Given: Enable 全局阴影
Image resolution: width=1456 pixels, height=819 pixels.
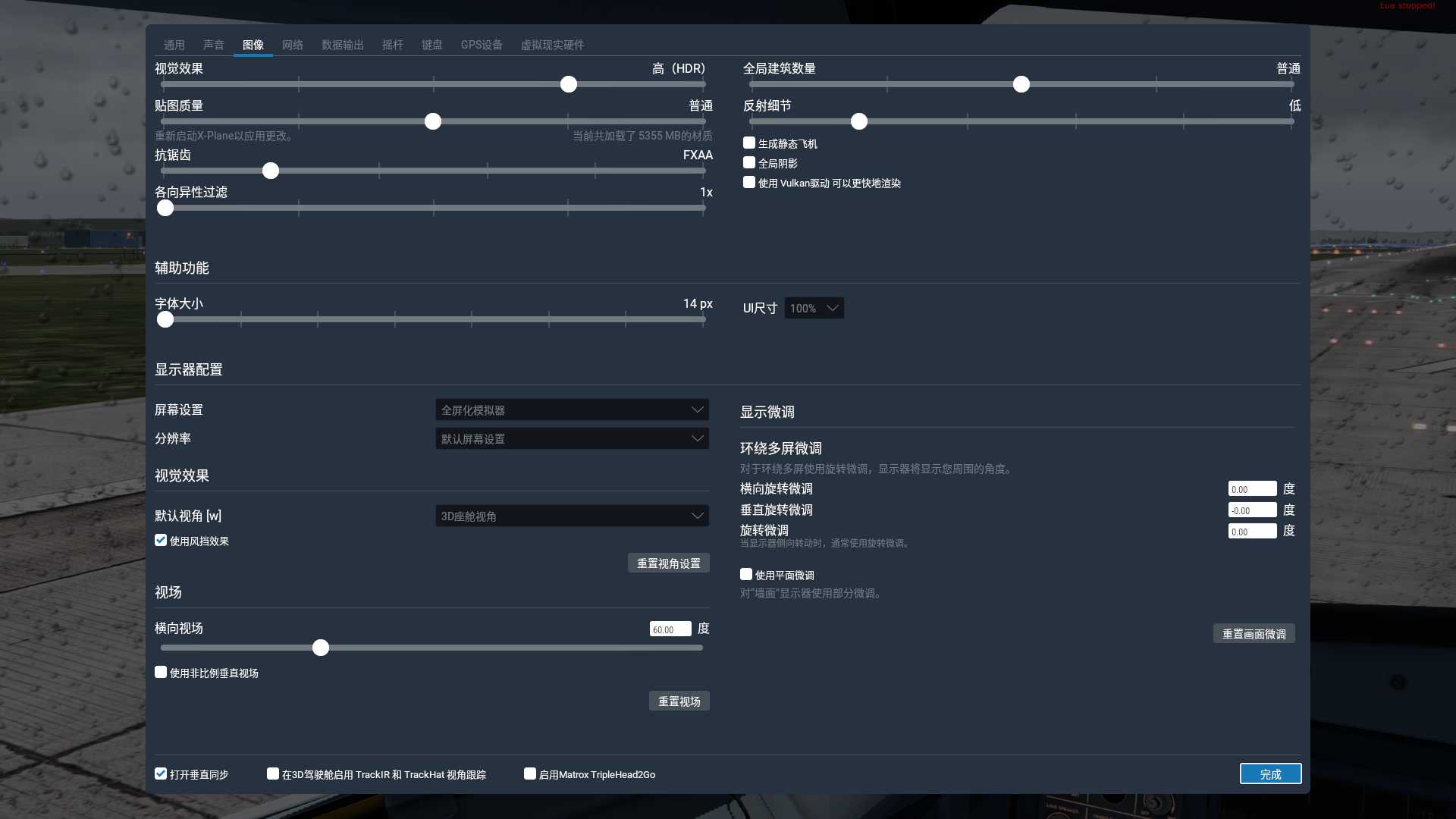Looking at the screenshot, I should [x=749, y=162].
